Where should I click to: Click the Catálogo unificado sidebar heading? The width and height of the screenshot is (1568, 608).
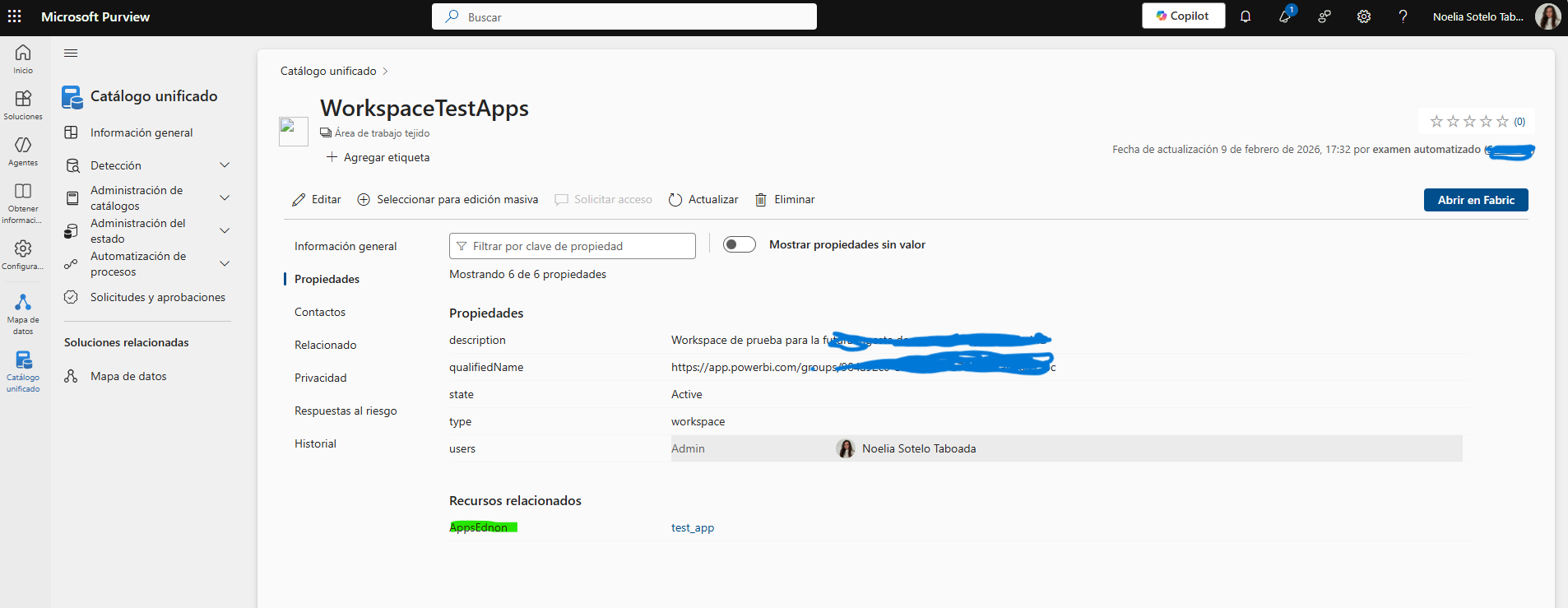(154, 96)
